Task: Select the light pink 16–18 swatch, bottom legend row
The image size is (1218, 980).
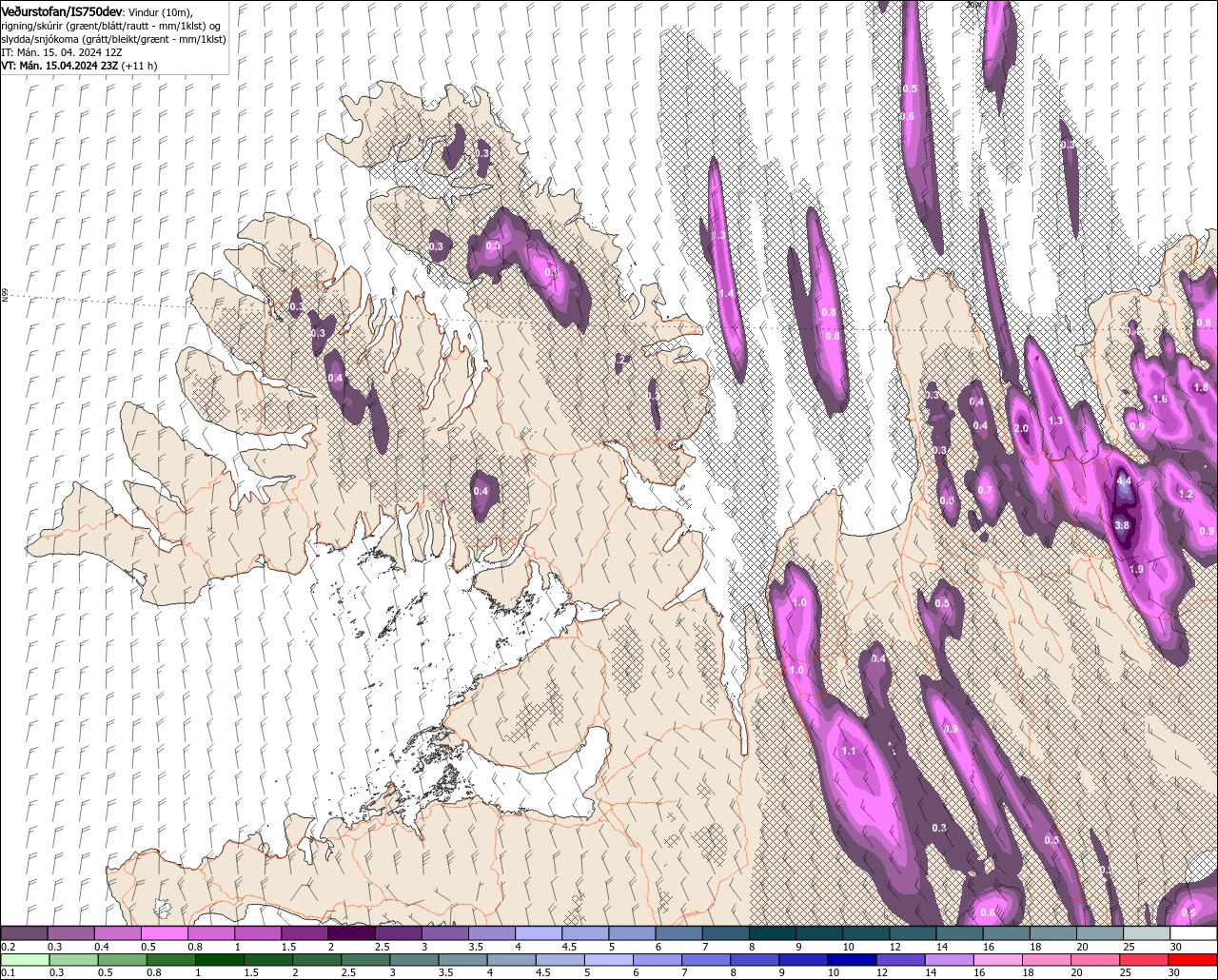Action: point(999,960)
